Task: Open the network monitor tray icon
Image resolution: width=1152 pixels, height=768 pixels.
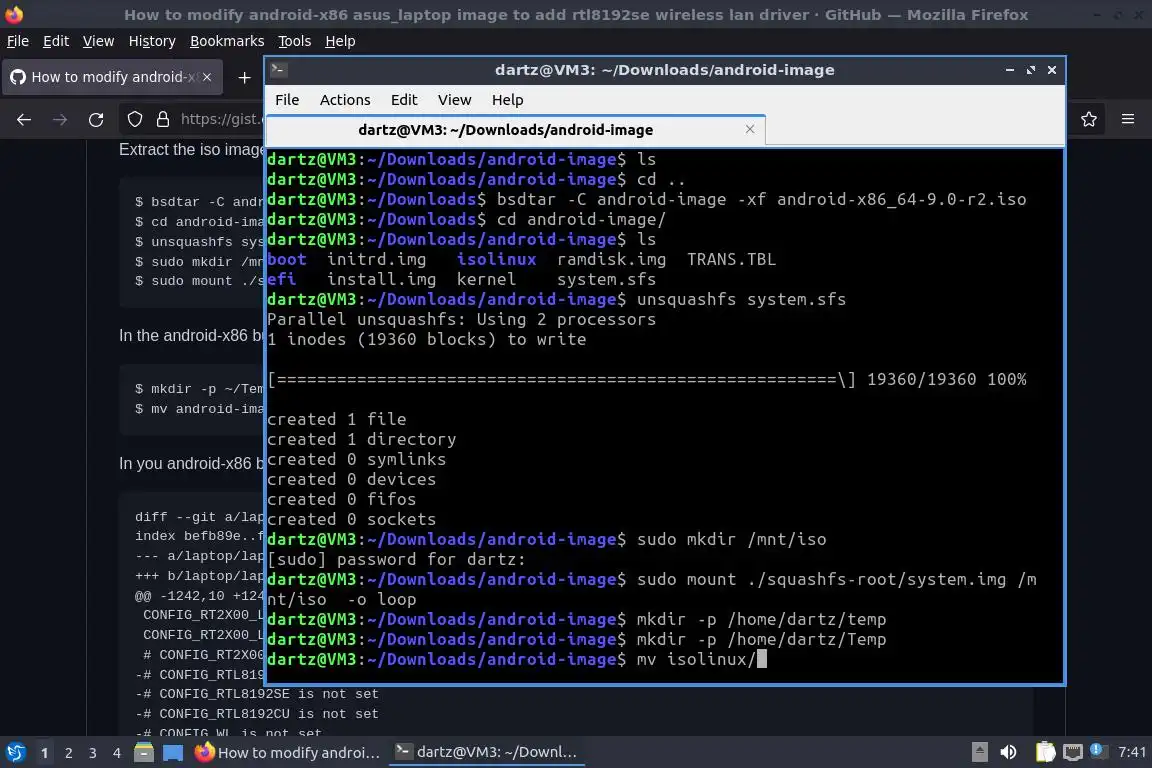Action: (x=1073, y=753)
